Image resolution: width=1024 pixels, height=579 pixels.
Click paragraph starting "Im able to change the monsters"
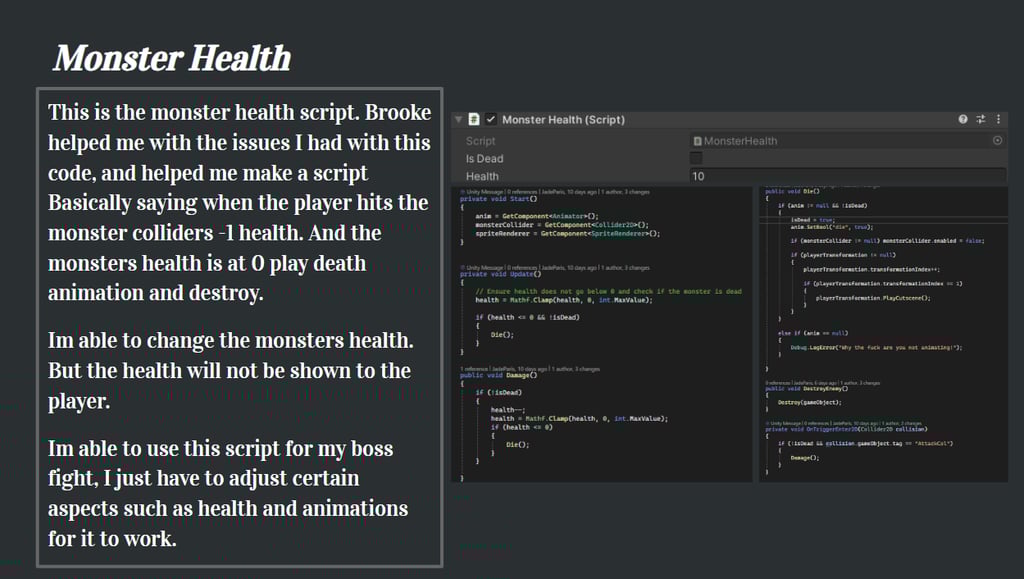click(229, 371)
